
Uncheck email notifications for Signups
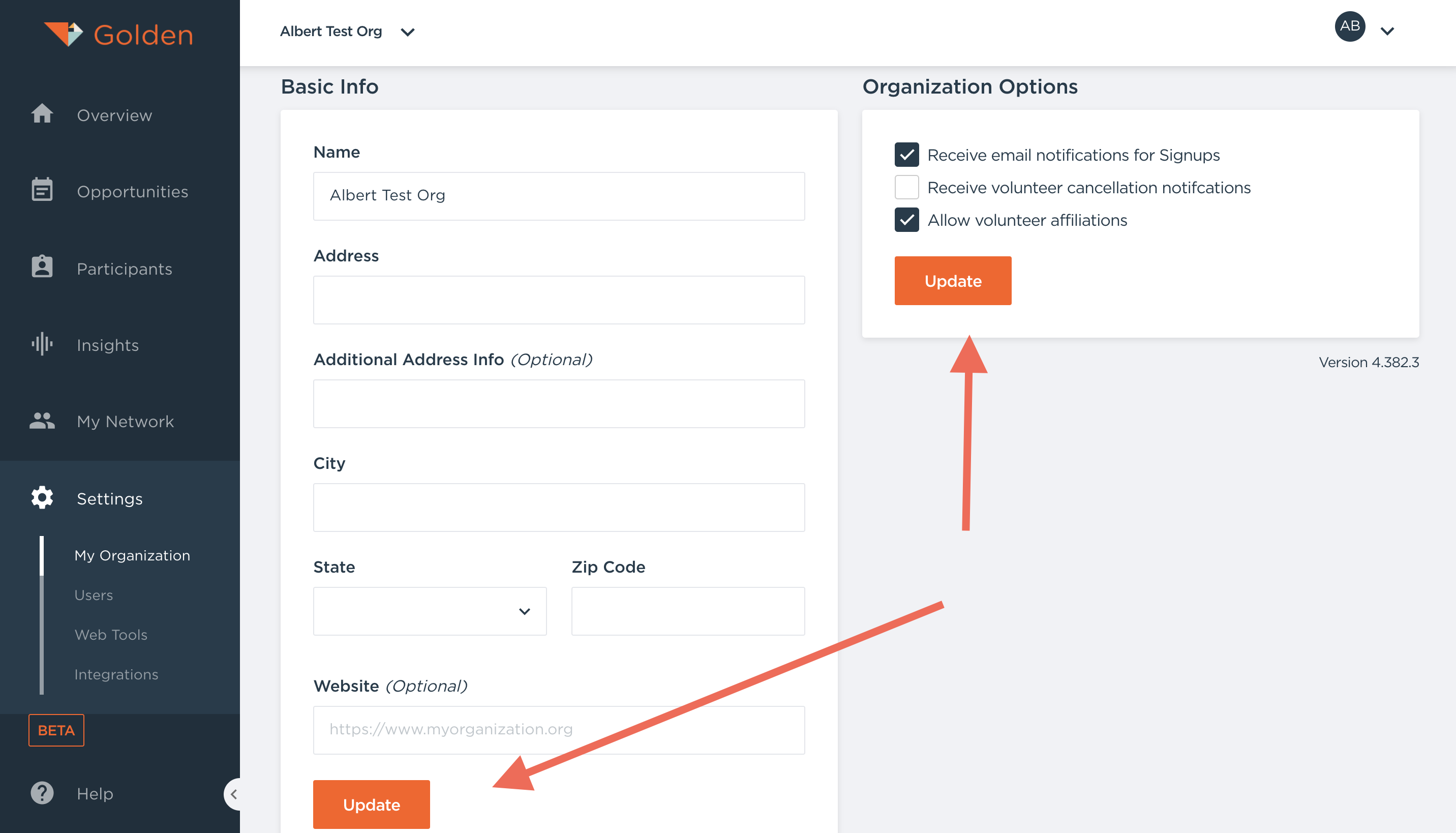[x=906, y=155]
